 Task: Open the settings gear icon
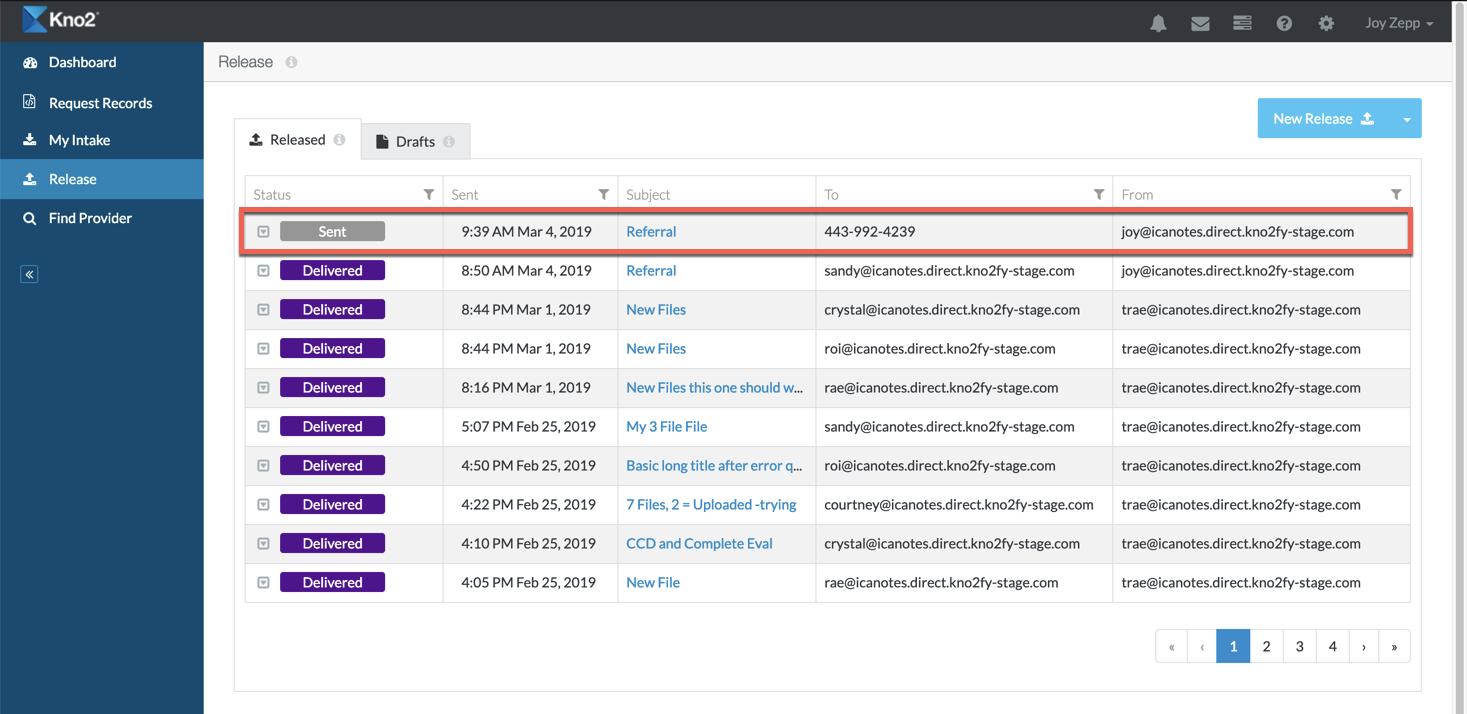pyautogui.click(x=1326, y=23)
